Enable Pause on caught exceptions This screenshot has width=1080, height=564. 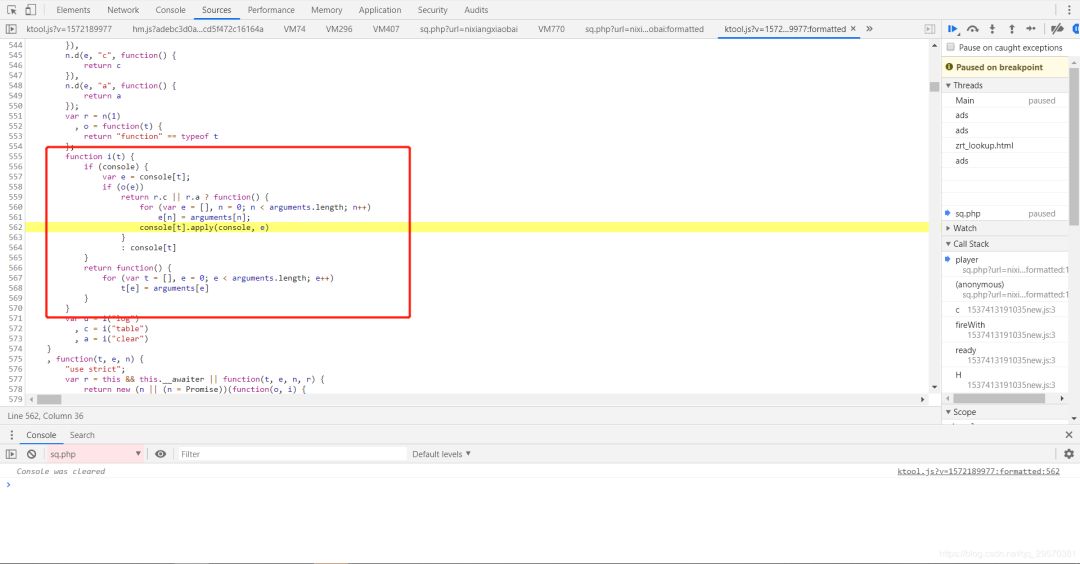(x=950, y=48)
